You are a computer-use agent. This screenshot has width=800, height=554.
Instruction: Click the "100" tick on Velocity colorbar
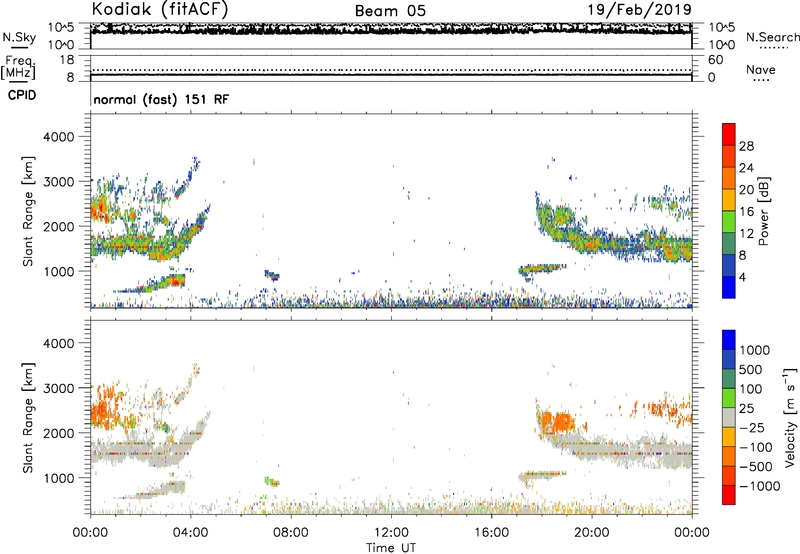[751, 389]
